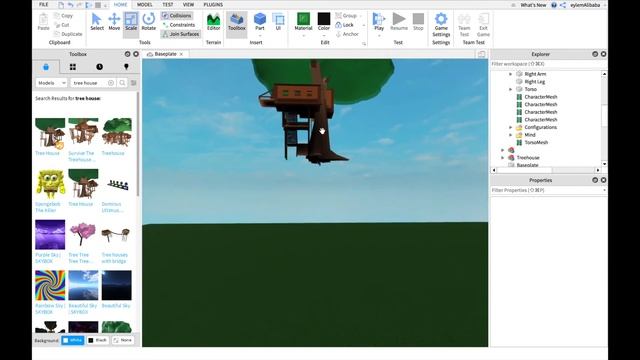Select the first Tree House model thumbnail
The image size is (640, 360).
pyautogui.click(x=50, y=133)
